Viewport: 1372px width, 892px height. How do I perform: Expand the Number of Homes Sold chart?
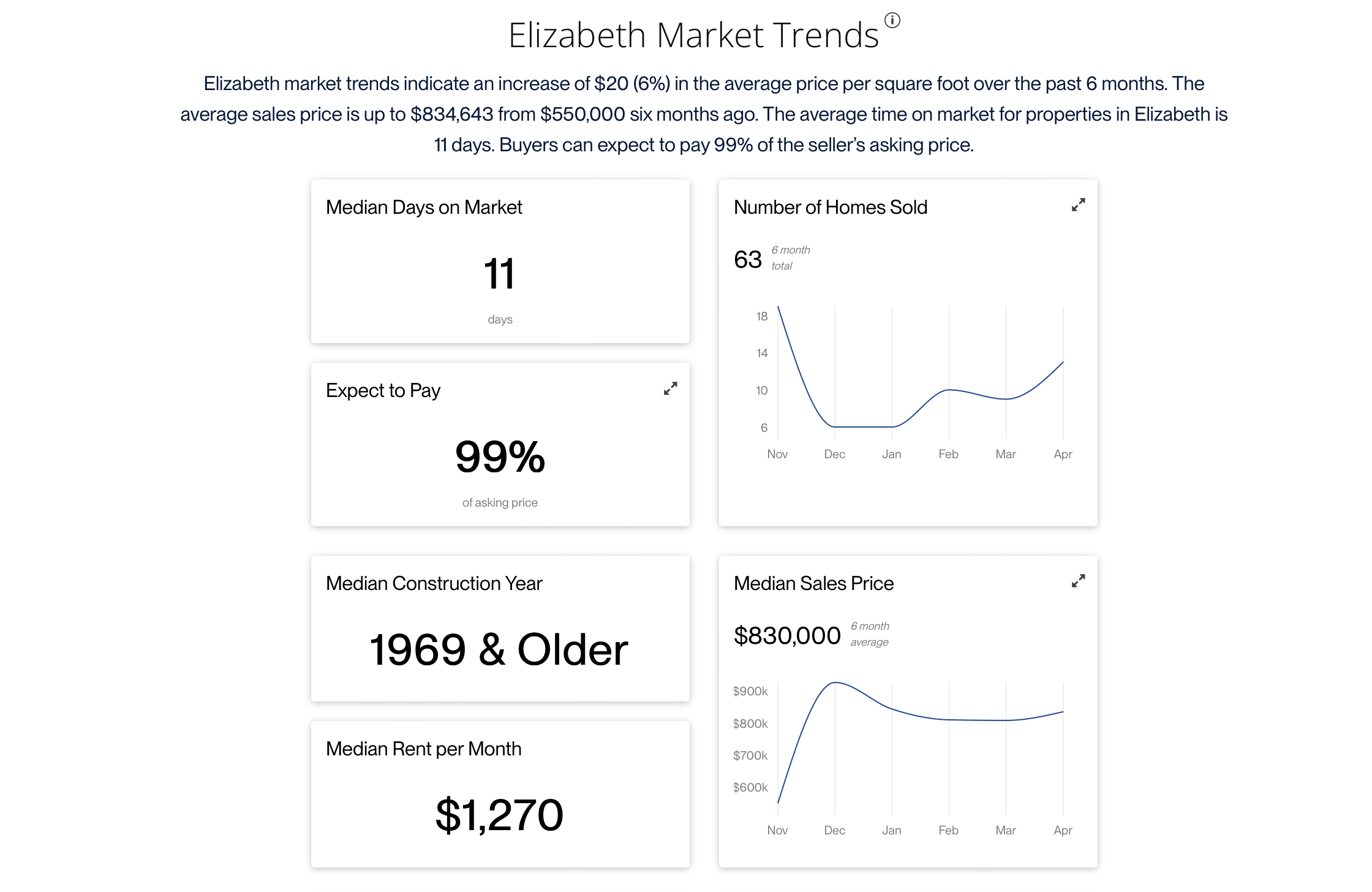[1078, 205]
